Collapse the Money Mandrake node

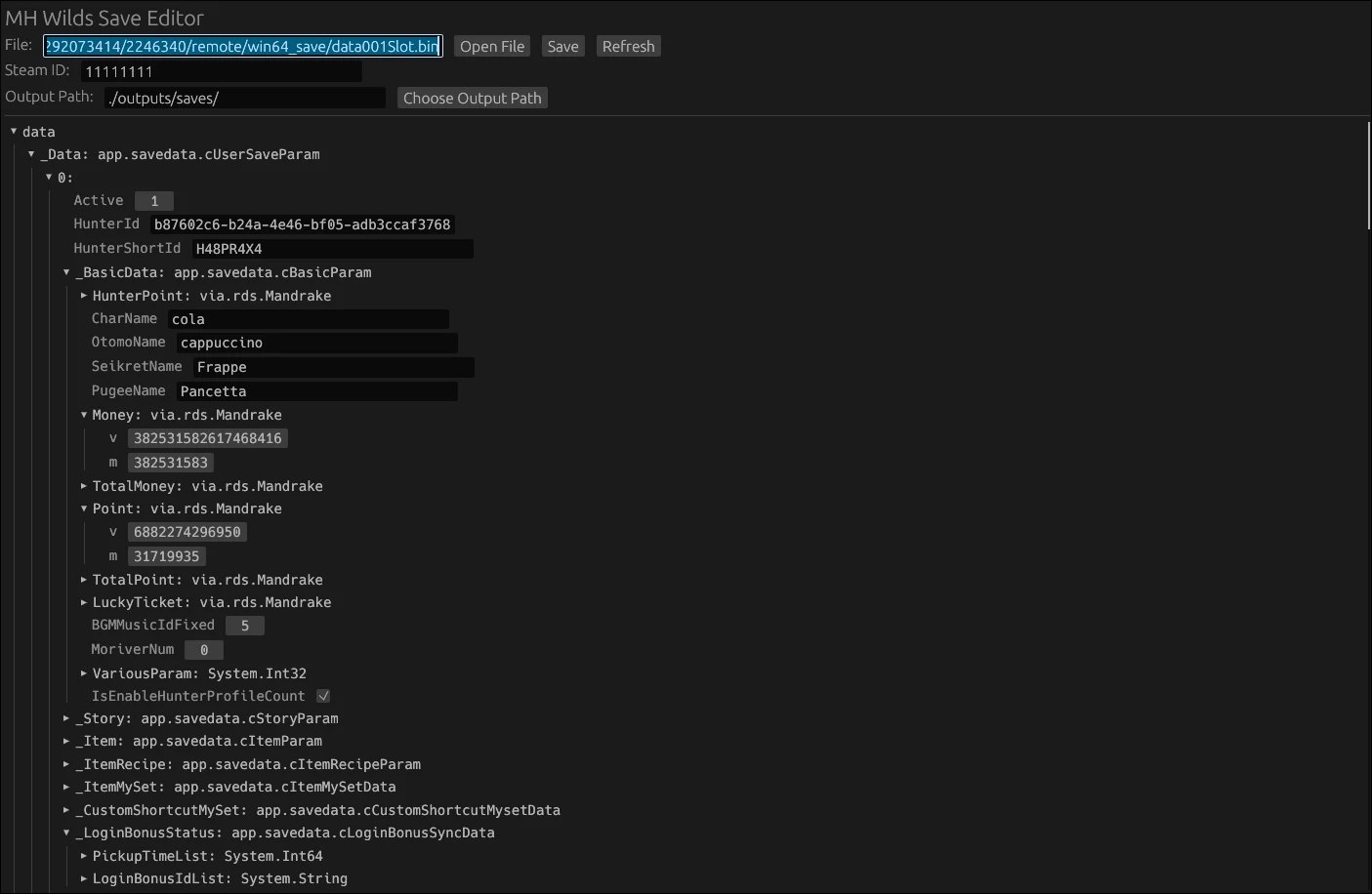point(84,415)
